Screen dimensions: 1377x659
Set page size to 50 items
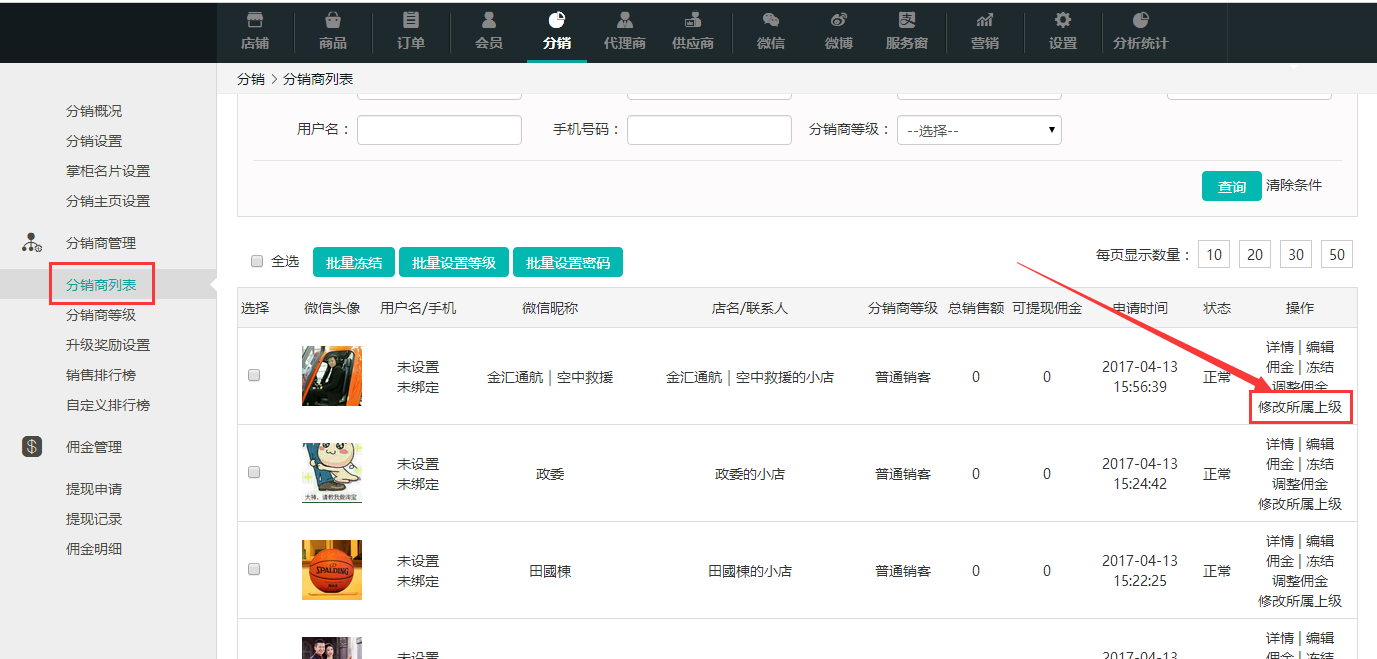coord(1336,255)
